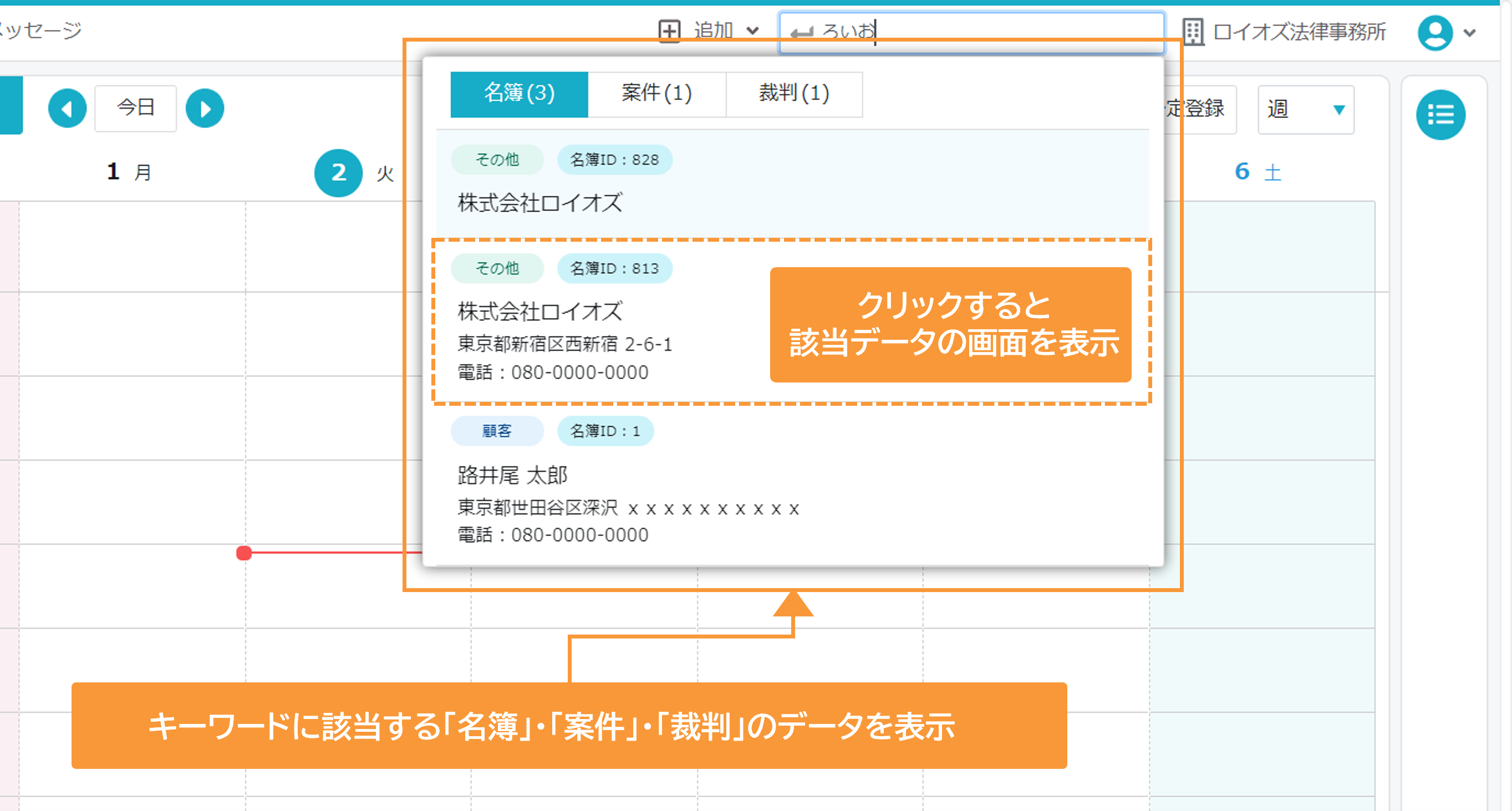
Task: Click the その他 tag on ID 828
Action: (x=497, y=160)
